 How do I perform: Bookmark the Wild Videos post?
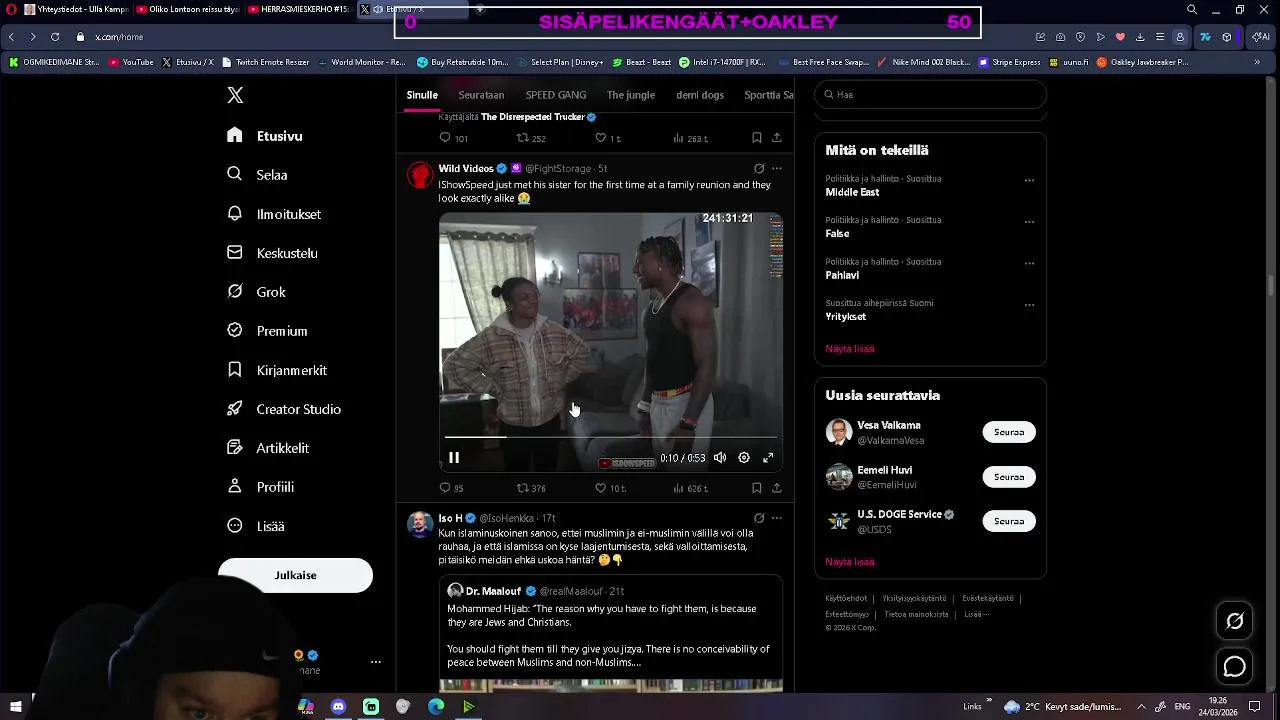point(757,488)
